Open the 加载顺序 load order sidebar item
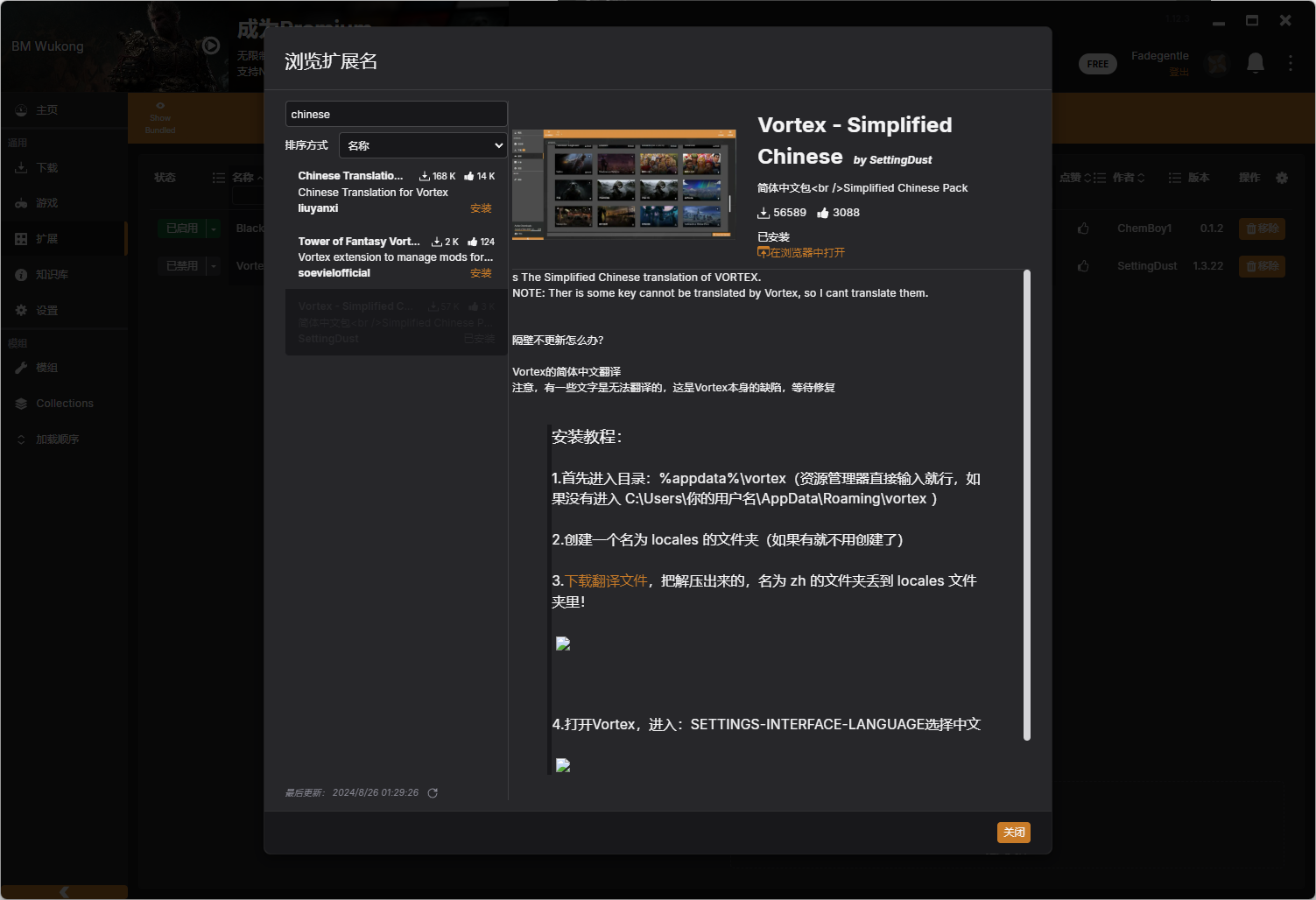 (x=64, y=439)
